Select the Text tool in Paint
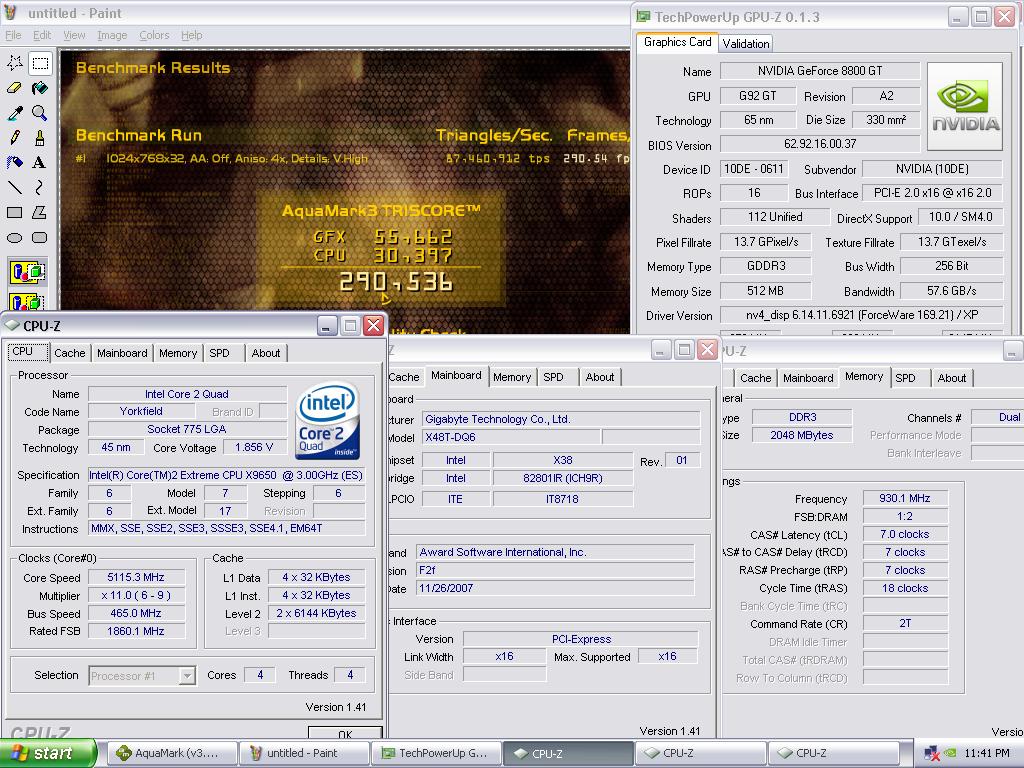 coord(40,162)
